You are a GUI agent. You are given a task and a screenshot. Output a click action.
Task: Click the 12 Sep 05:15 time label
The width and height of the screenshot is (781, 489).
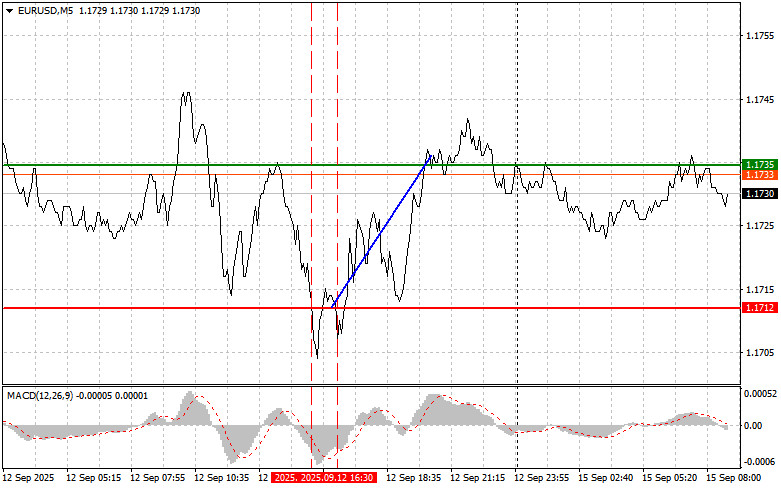point(91,479)
